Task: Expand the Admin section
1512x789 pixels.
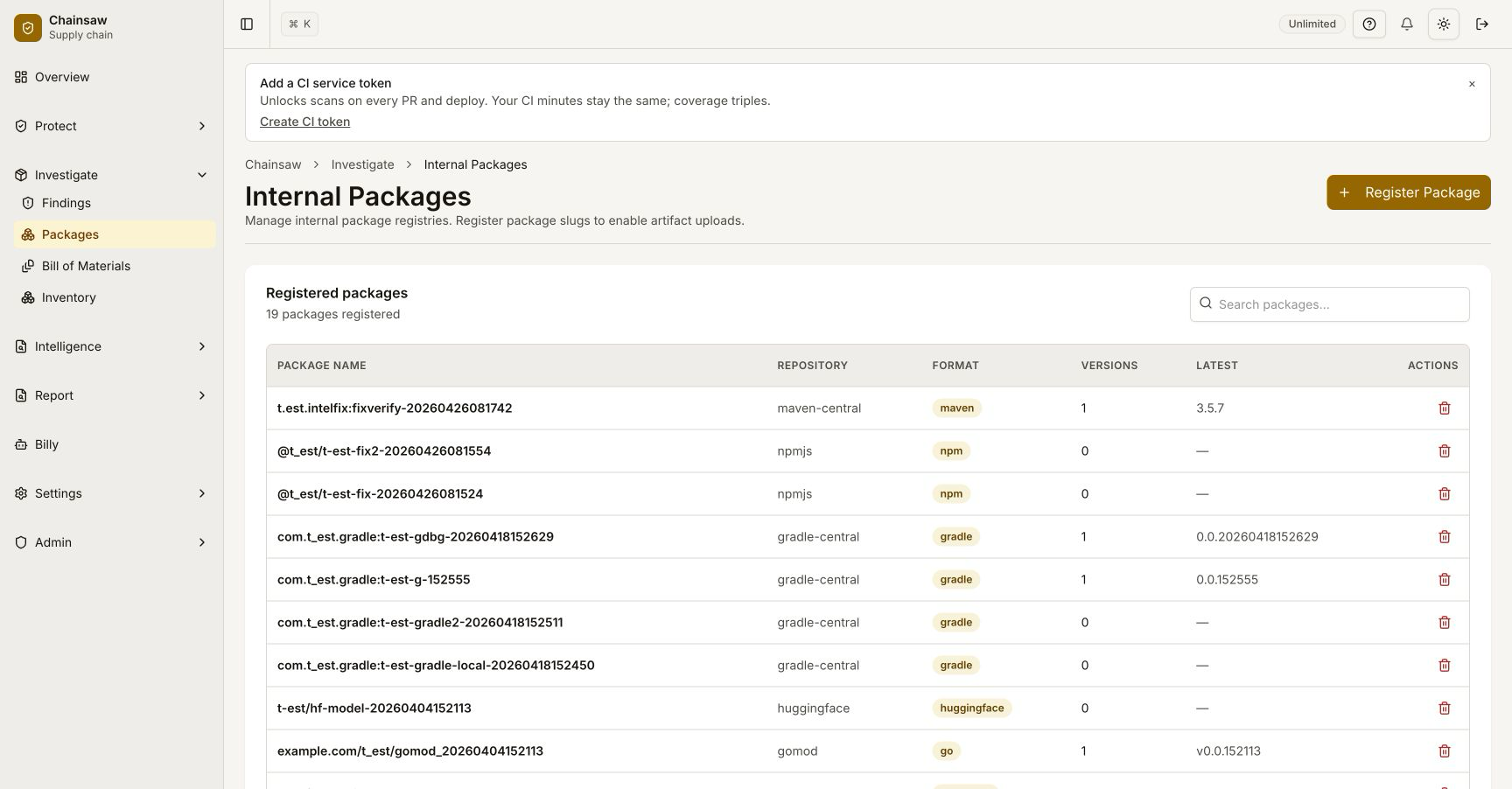Action: click(111, 542)
